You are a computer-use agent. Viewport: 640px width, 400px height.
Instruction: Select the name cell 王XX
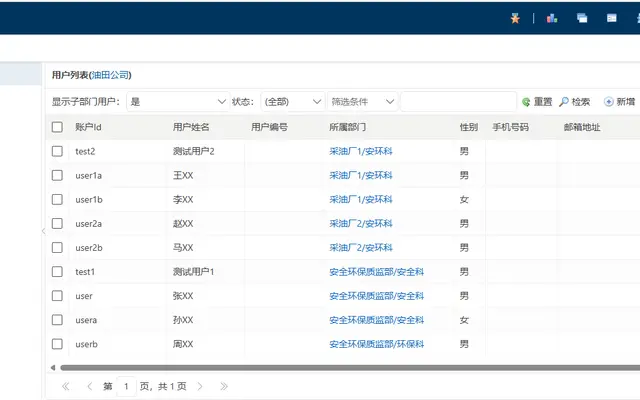[x=183, y=176]
